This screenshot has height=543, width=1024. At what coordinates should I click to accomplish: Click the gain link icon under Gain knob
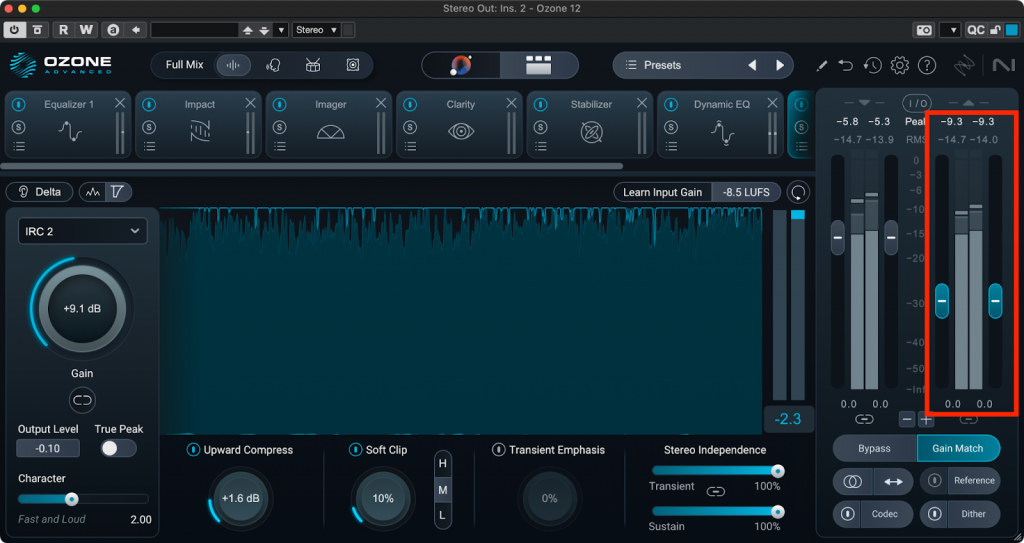[82, 400]
